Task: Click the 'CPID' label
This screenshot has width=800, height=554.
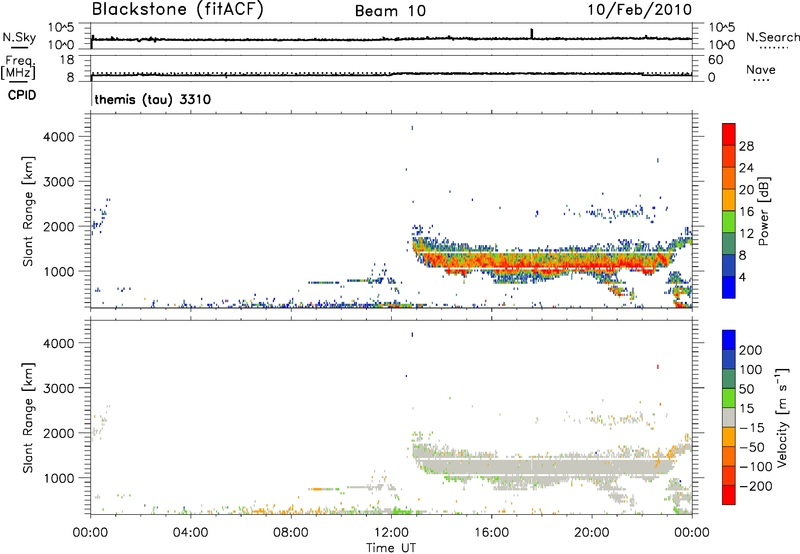Action: tap(22, 95)
